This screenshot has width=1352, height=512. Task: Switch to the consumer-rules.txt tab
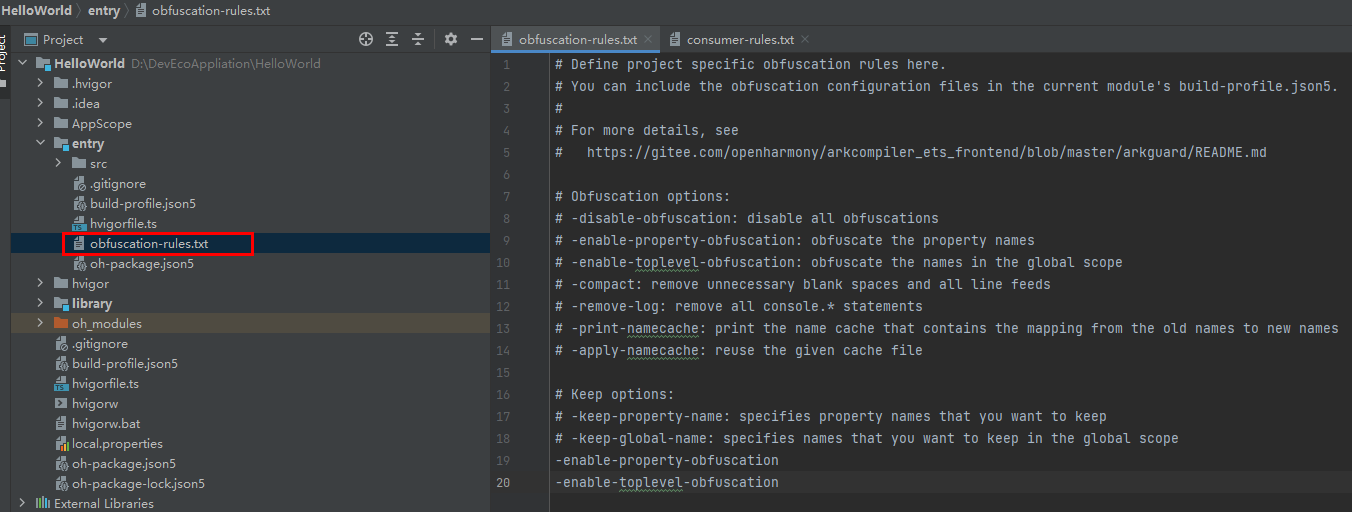[740, 40]
